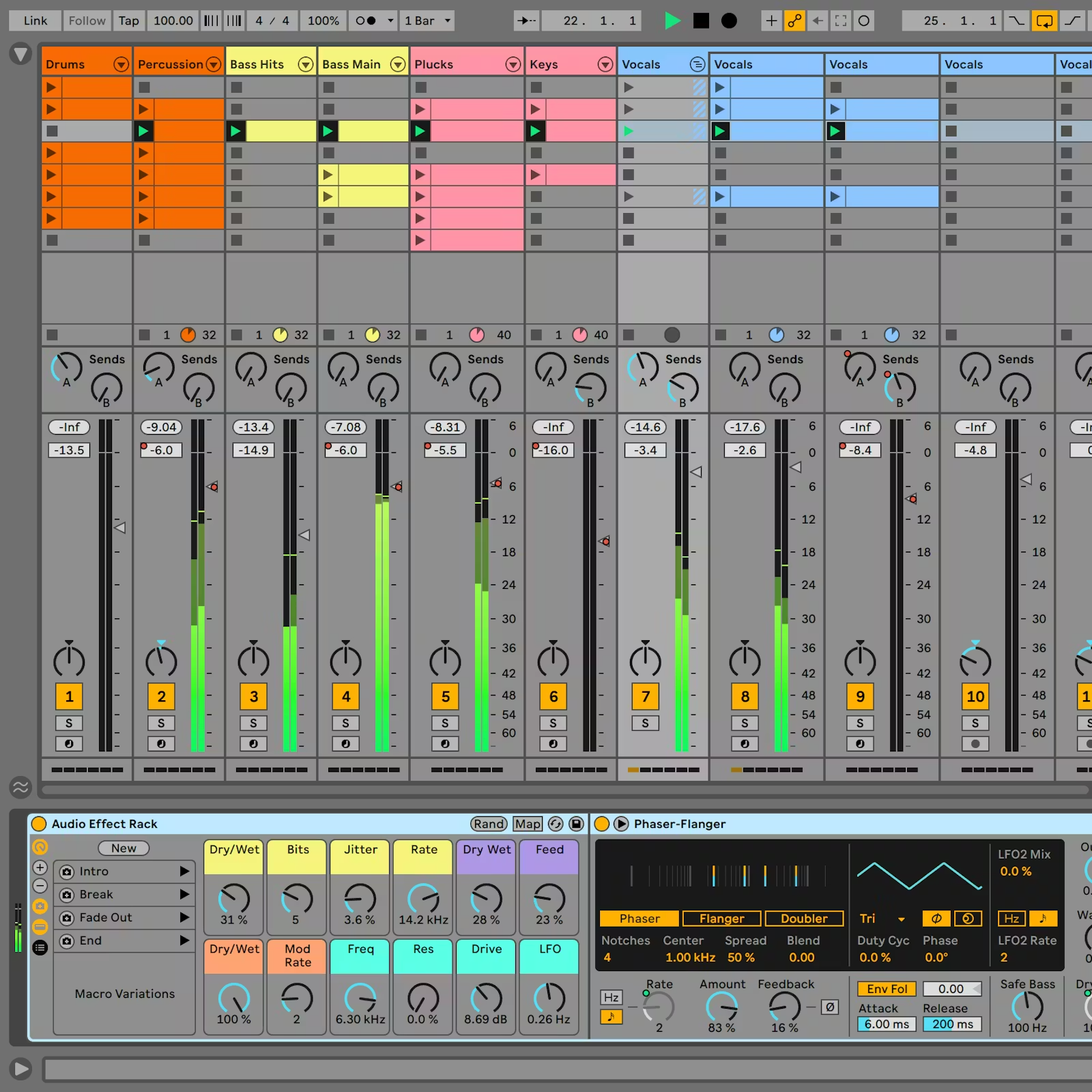
Task: Solo track 5 Plucks
Action: tap(445, 723)
